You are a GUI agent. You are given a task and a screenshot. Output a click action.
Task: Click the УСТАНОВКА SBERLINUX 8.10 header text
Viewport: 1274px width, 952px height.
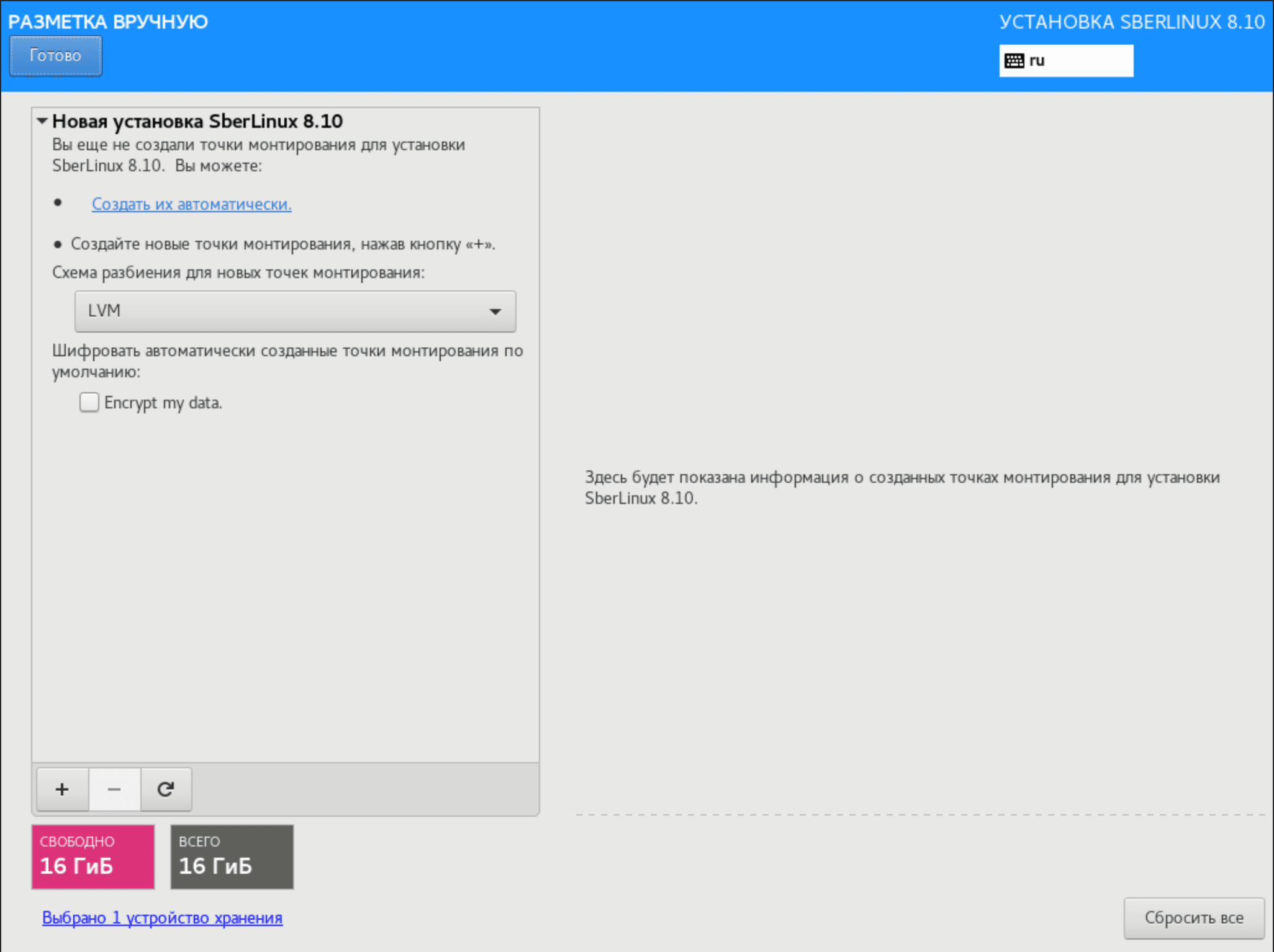pos(1132,22)
